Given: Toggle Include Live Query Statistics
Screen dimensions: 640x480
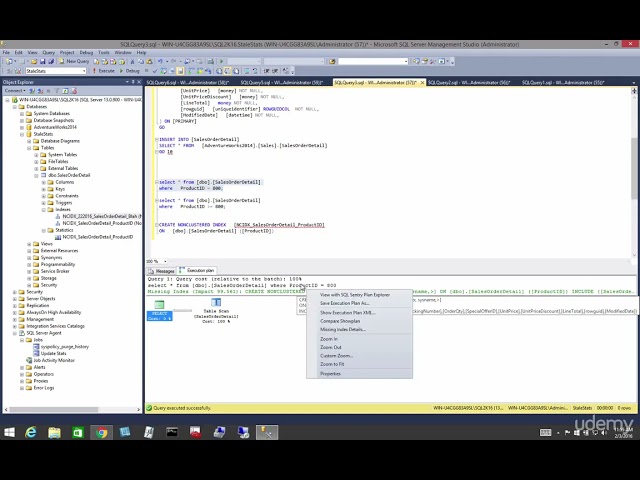Looking at the screenshot, I should (x=199, y=71).
